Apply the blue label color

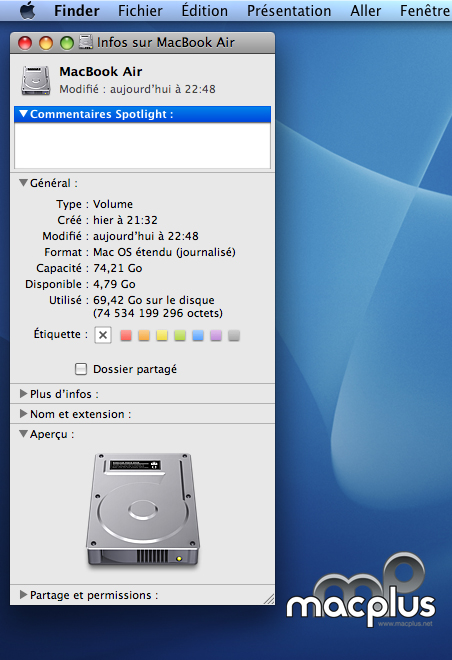tap(198, 335)
